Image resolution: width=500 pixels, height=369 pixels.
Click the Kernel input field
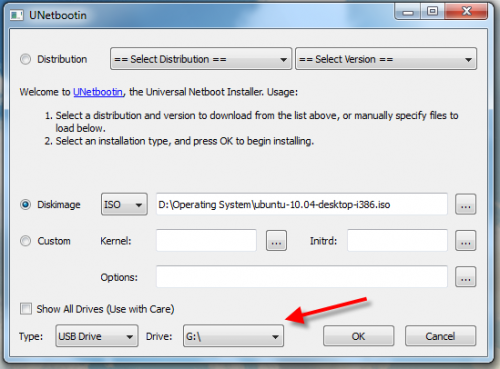pyautogui.click(x=206, y=241)
